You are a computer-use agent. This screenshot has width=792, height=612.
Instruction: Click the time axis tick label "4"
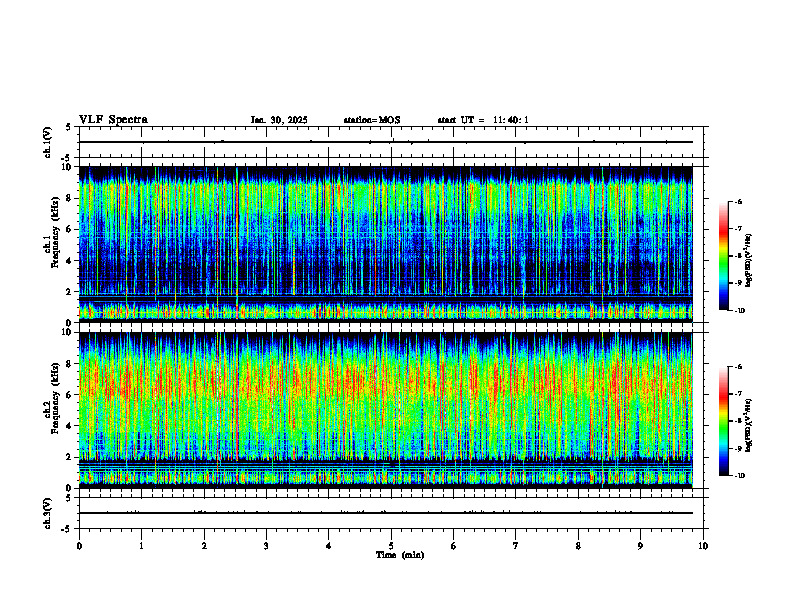329,546
